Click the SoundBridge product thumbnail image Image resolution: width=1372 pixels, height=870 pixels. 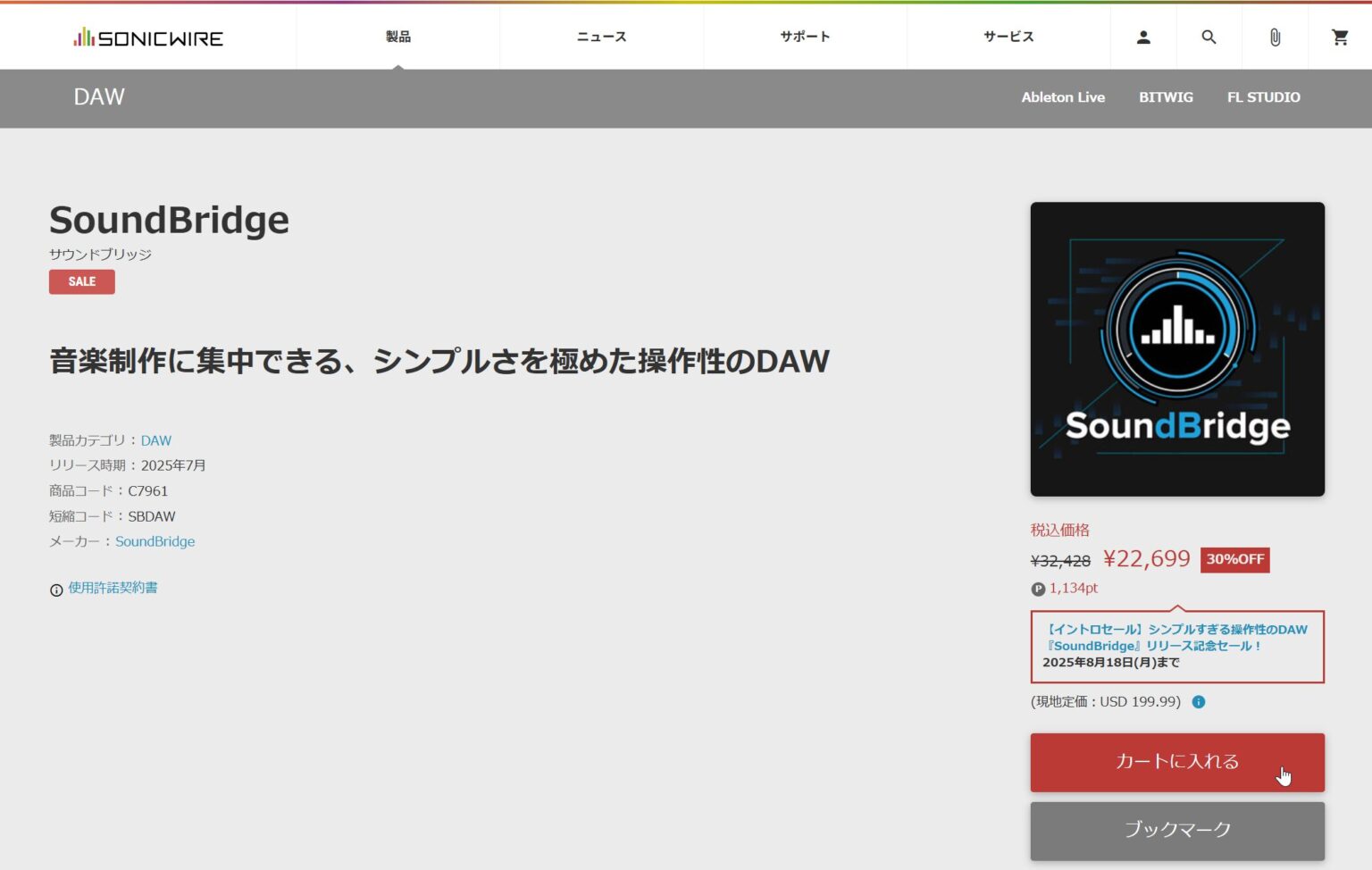coord(1177,348)
